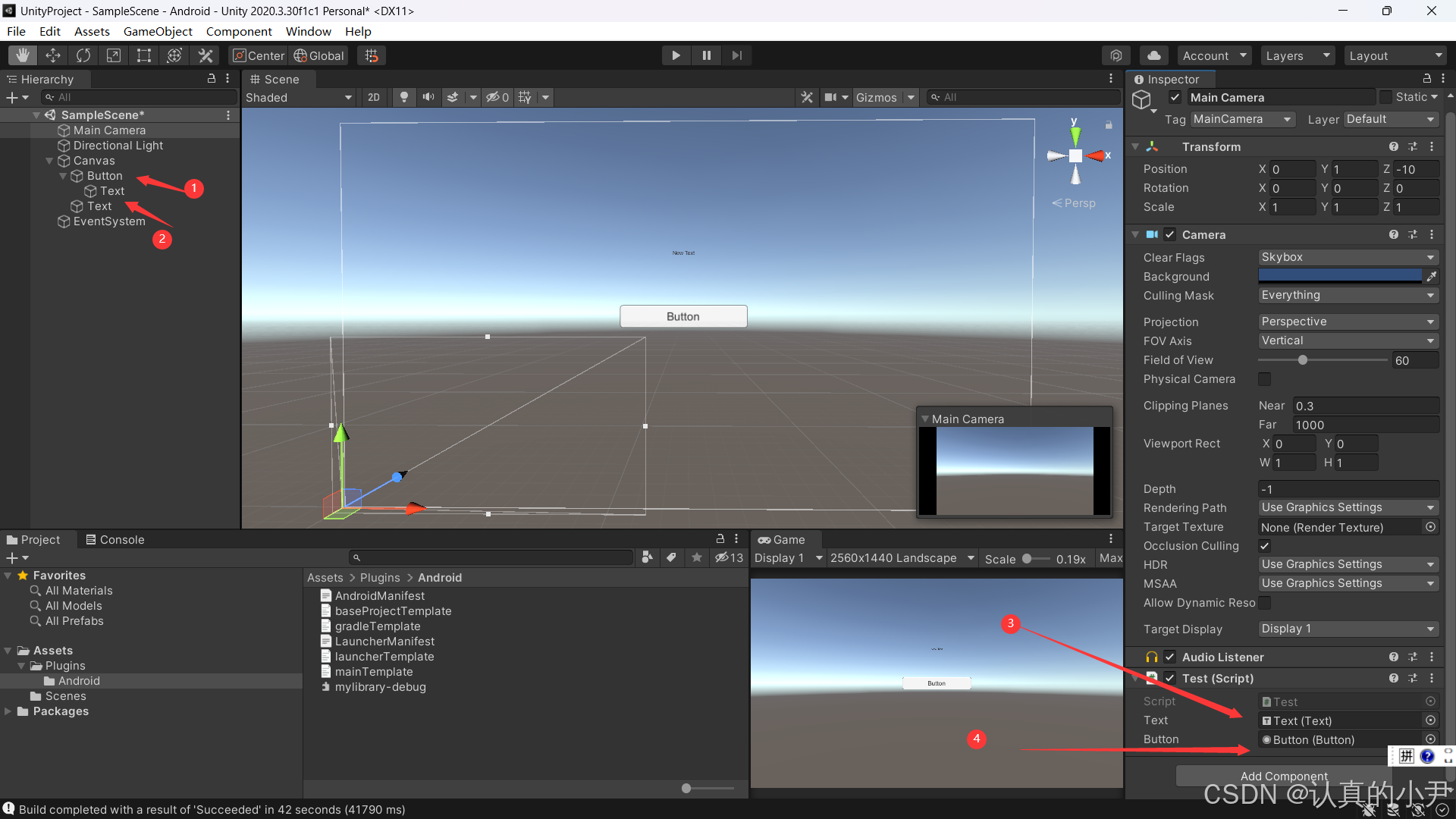Click the camera Background color swatch
Image resolution: width=1456 pixels, height=819 pixels.
pos(1342,276)
